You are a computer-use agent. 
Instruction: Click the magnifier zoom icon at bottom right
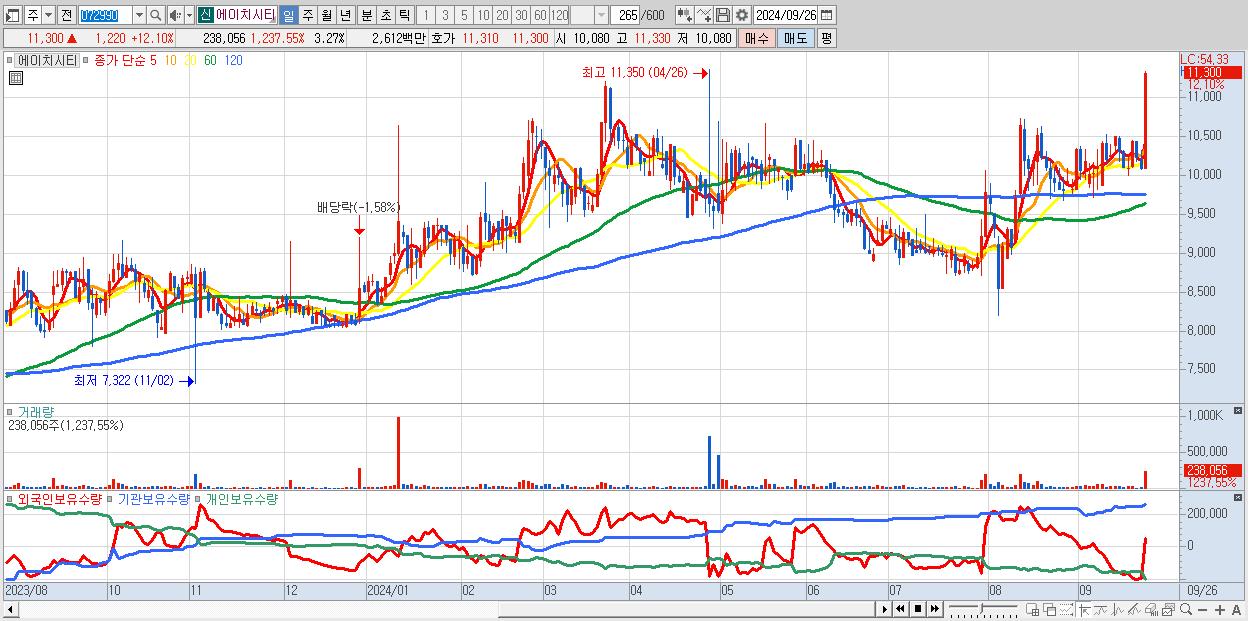pos(1186,609)
